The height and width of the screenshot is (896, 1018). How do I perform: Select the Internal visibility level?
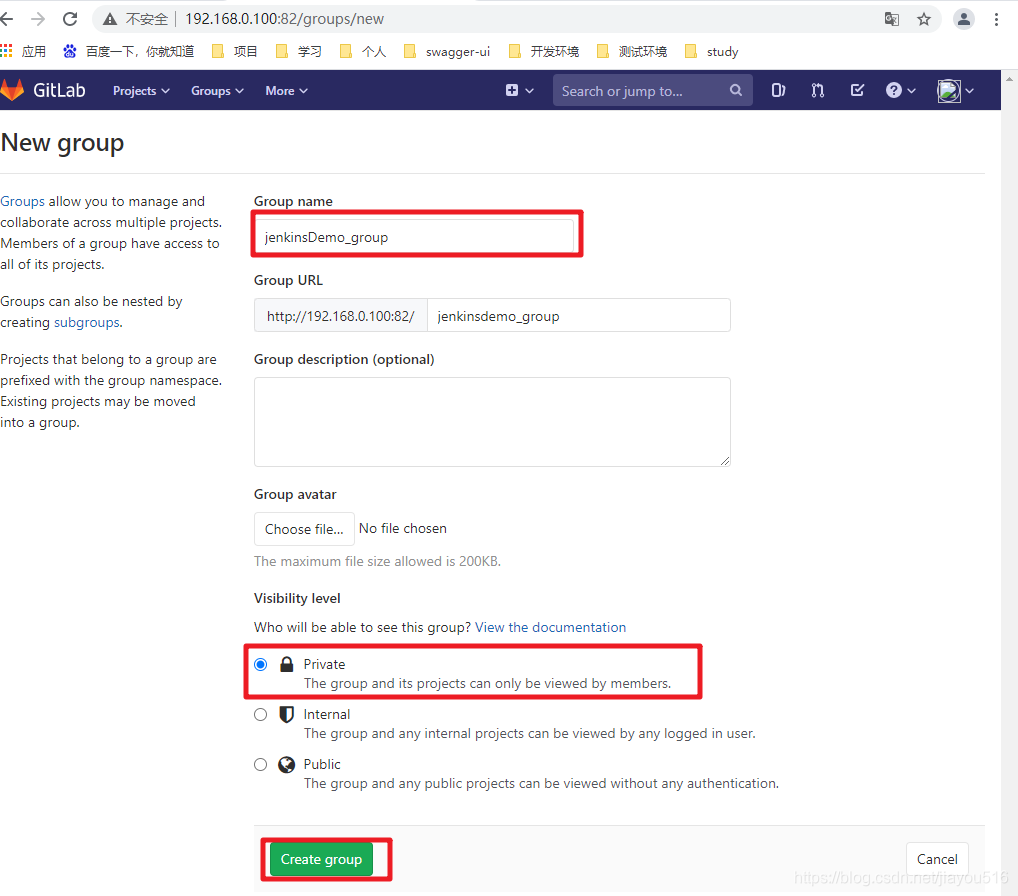[260, 714]
